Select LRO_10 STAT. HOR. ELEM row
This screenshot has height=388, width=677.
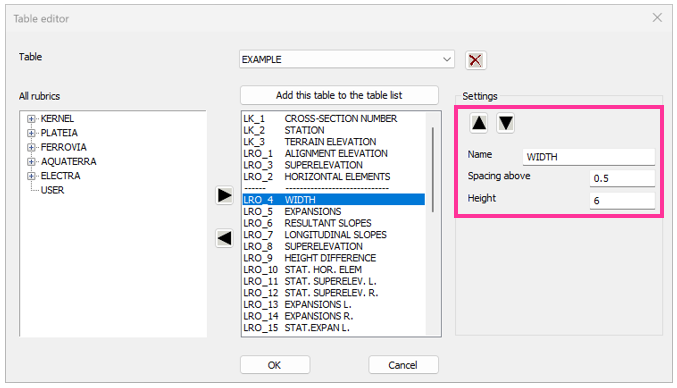333,270
